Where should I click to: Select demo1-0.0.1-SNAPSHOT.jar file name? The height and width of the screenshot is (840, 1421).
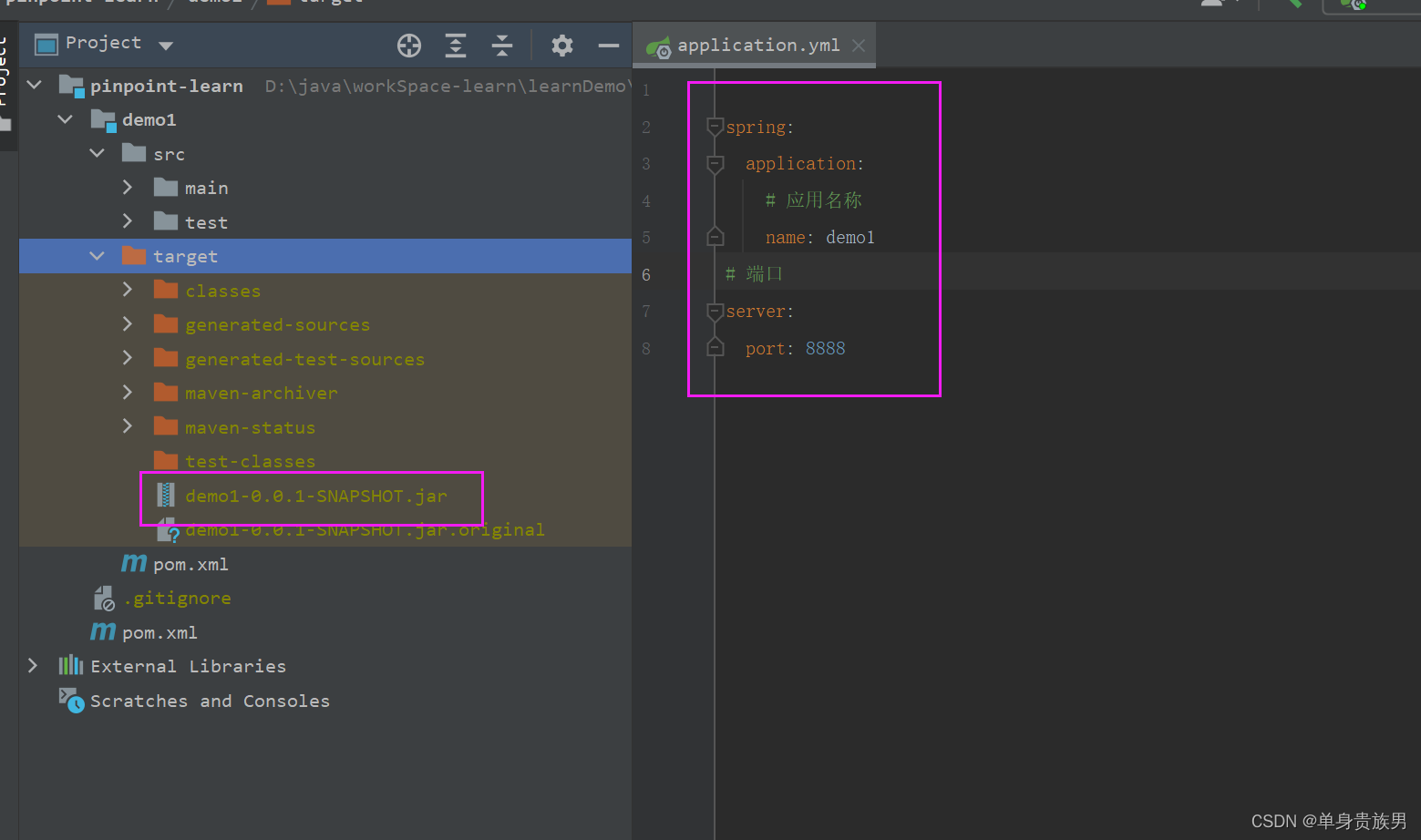coord(316,496)
